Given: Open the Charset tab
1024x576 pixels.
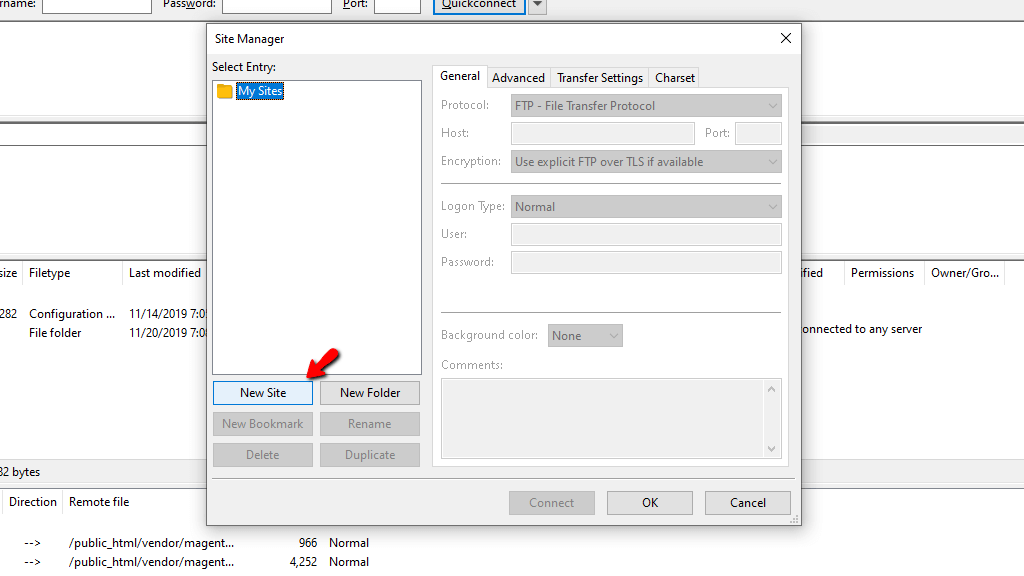Looking at the screenshot, I should [x=675, y=78].
